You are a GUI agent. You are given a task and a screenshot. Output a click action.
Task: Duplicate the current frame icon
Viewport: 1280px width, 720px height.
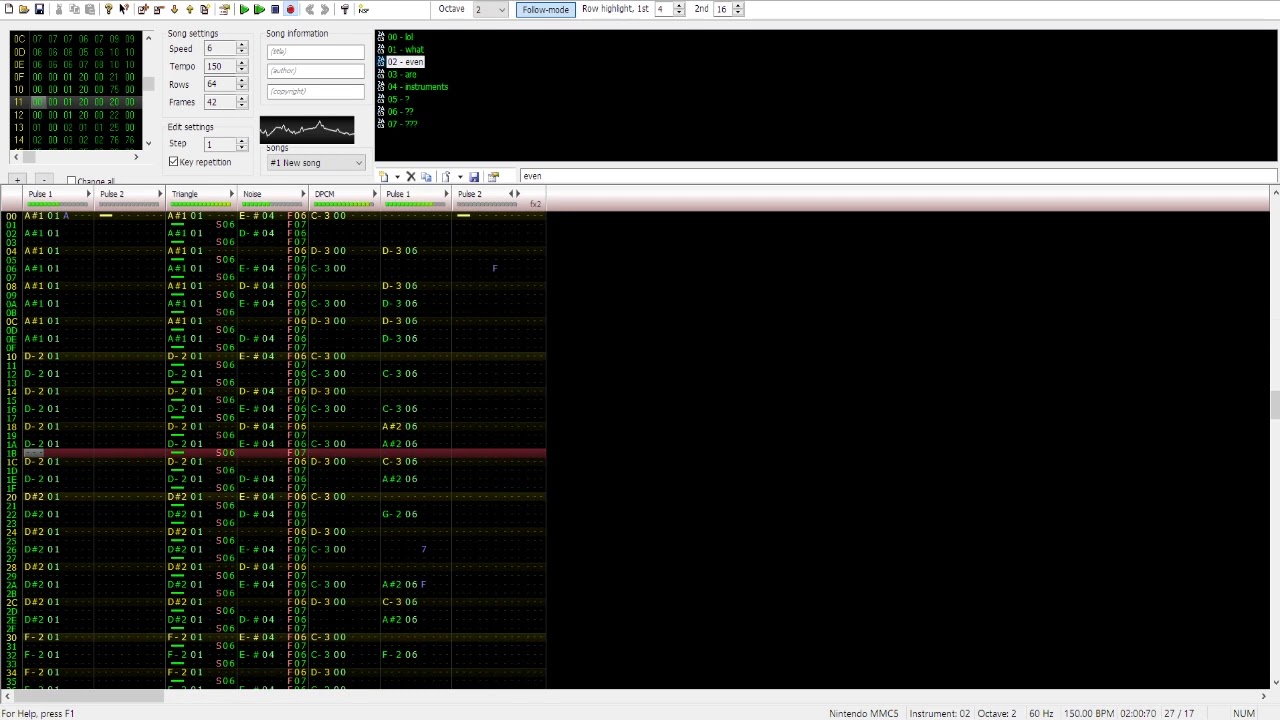(x=205, y=9)
